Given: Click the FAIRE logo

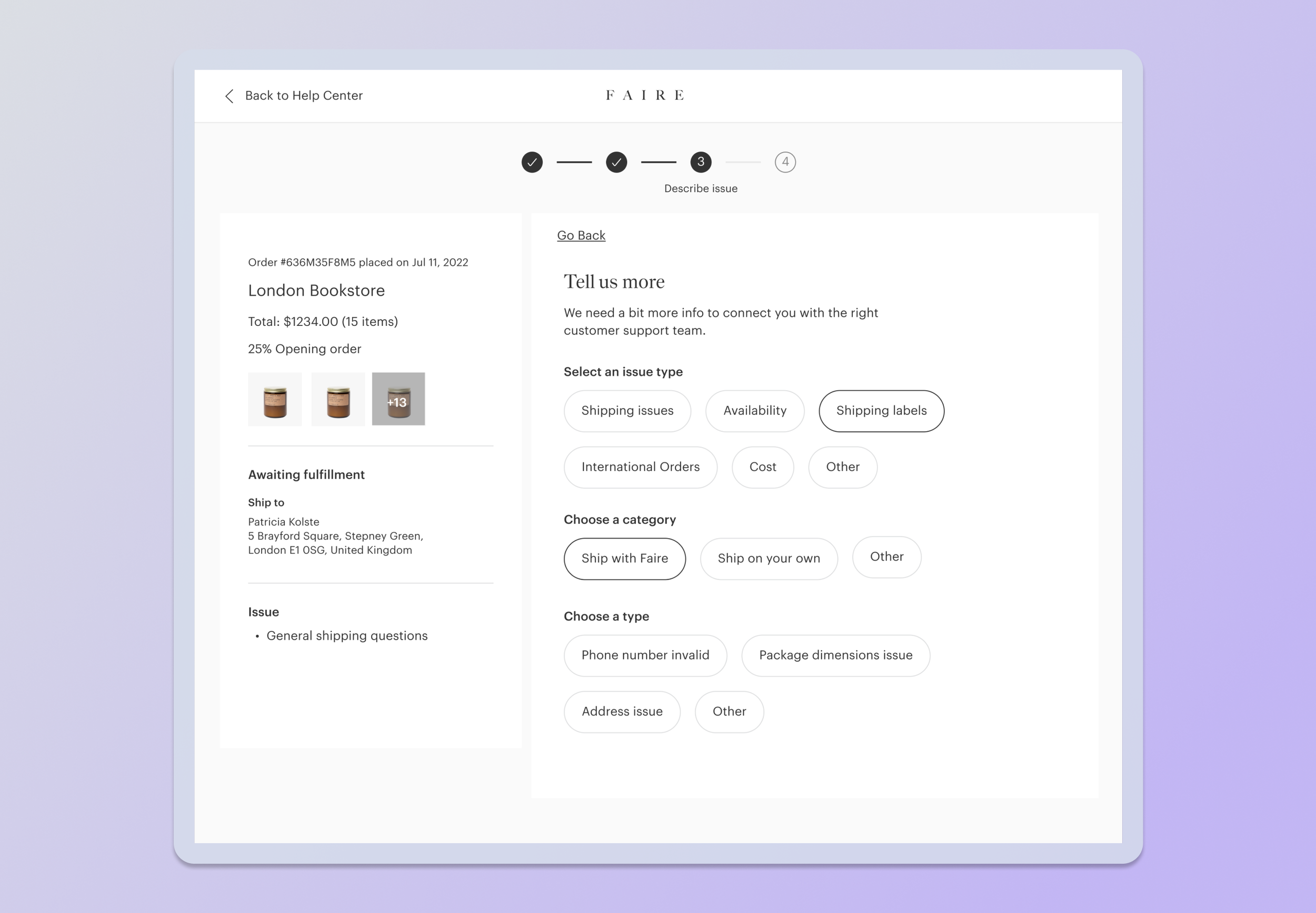Looking at the screenshot, I should 644,95.
